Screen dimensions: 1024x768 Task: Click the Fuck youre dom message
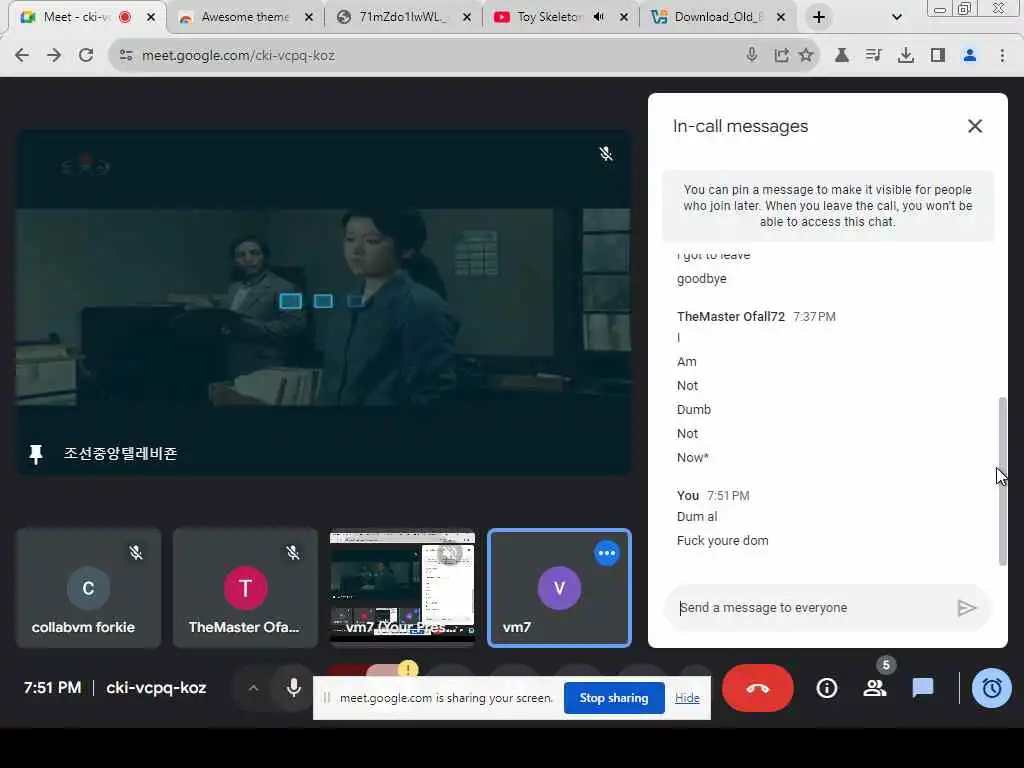722,541
